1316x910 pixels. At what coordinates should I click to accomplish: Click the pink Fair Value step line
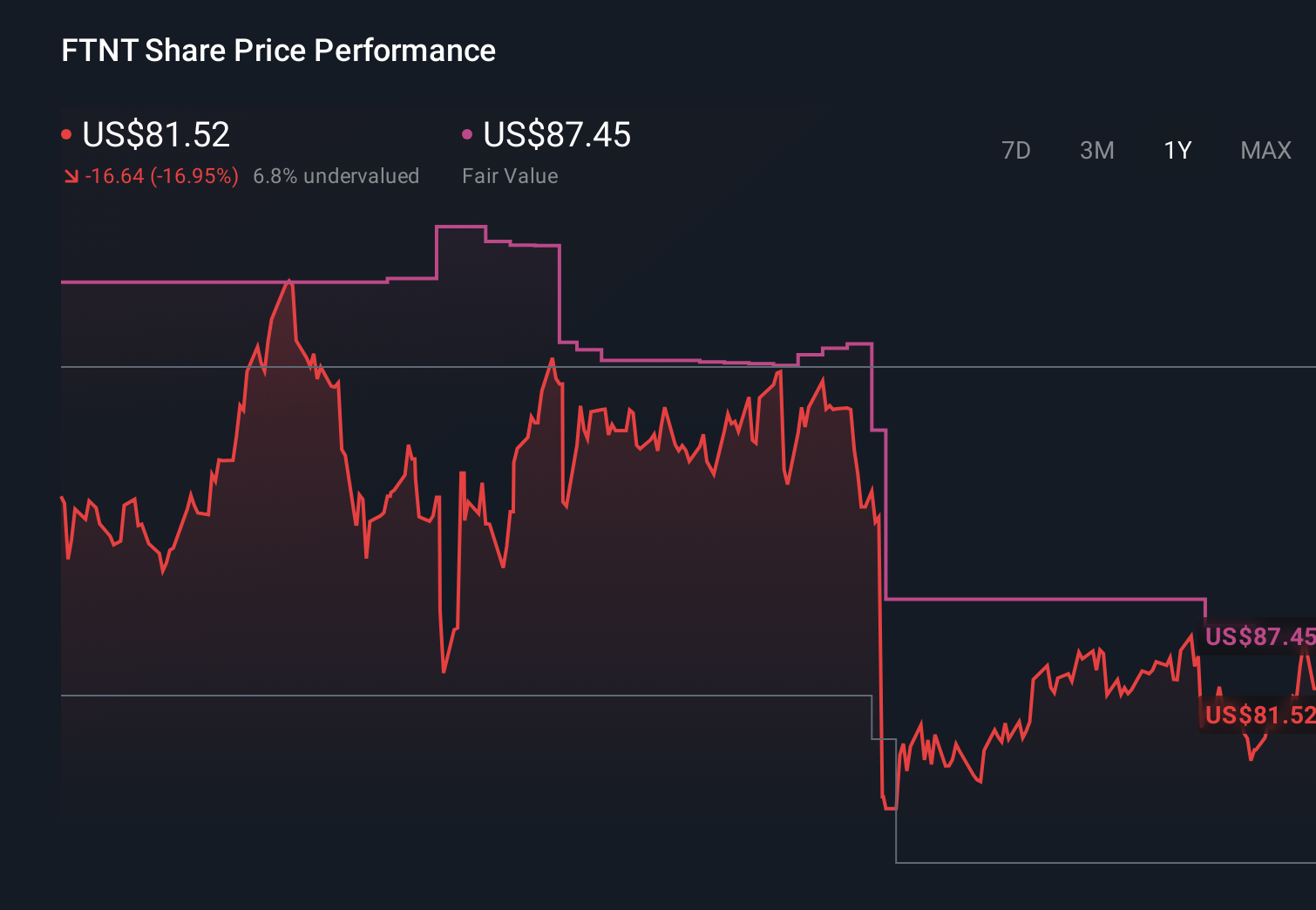(1046, 601)
